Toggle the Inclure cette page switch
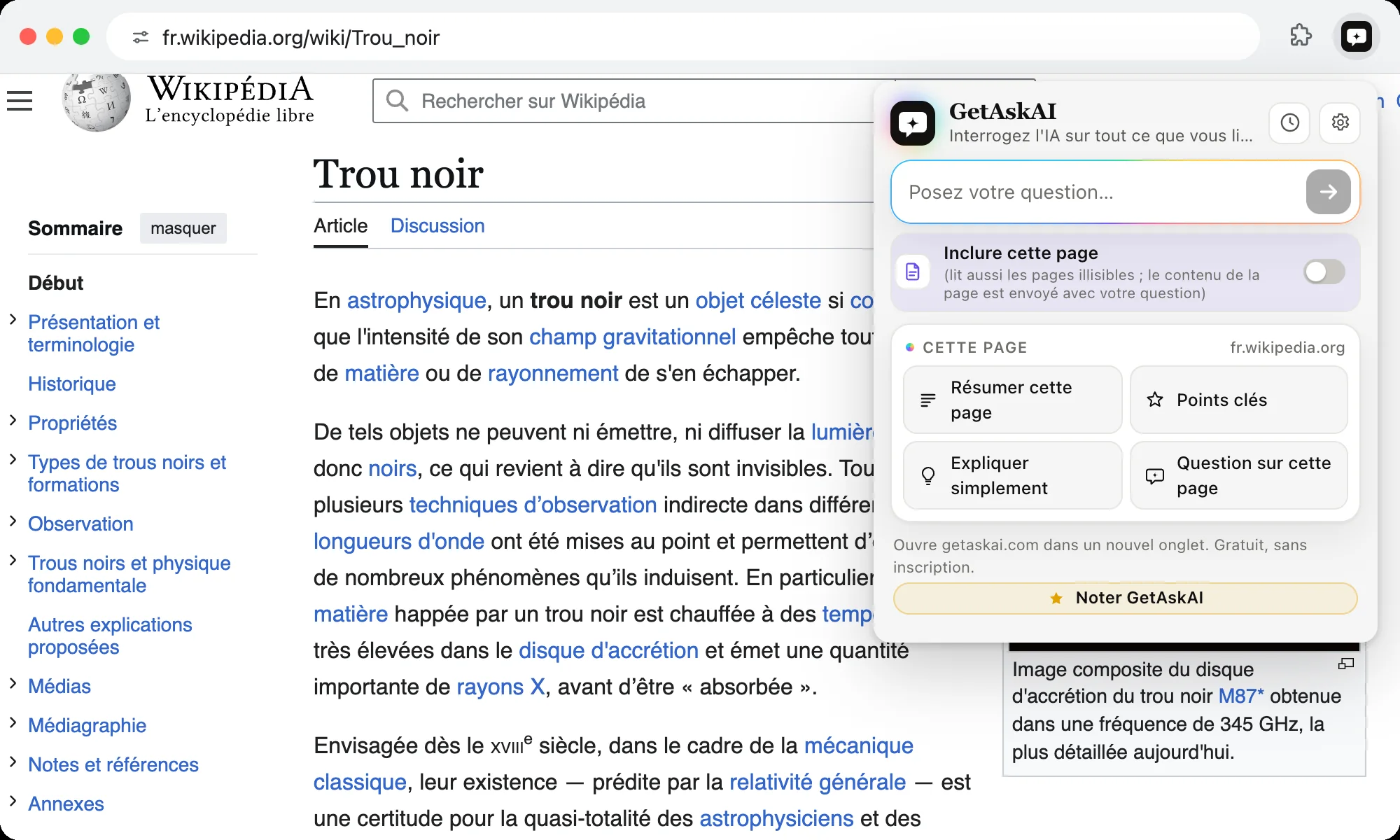This screenshot has width=1400, height=840. 1324,272
